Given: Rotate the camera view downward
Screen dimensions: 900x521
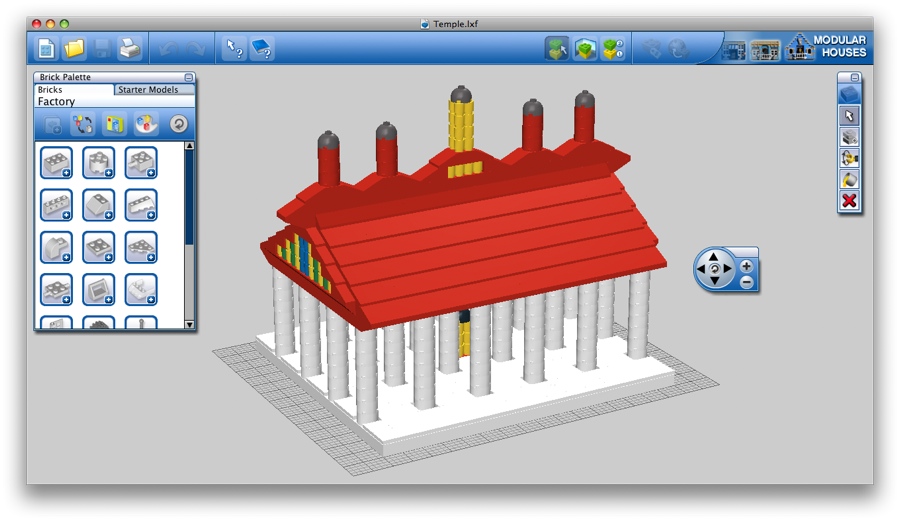Looking at the screenshot, I should tap(714, 281).
